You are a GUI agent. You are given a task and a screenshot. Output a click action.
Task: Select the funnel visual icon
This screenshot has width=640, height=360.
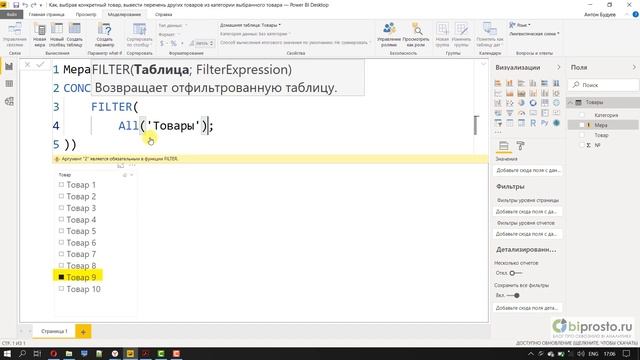[509, 113]
